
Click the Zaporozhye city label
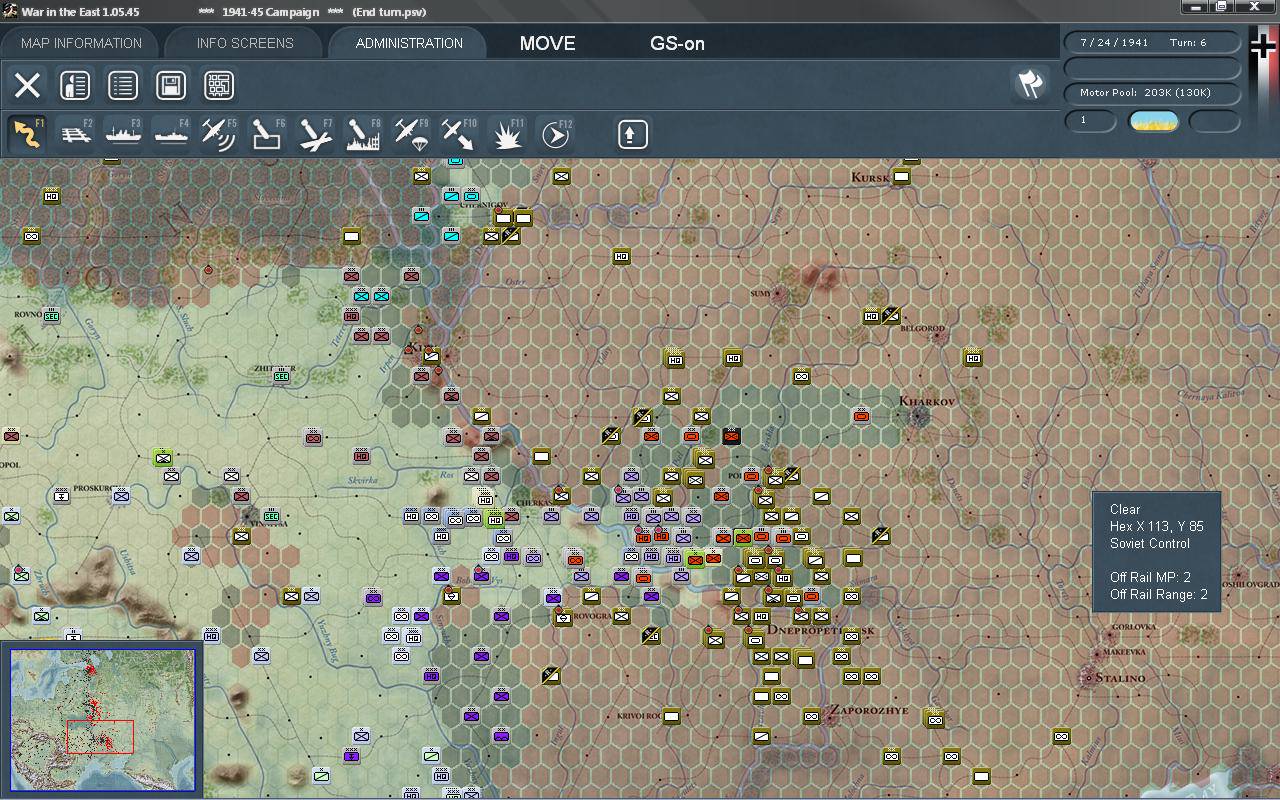(870, 710)
